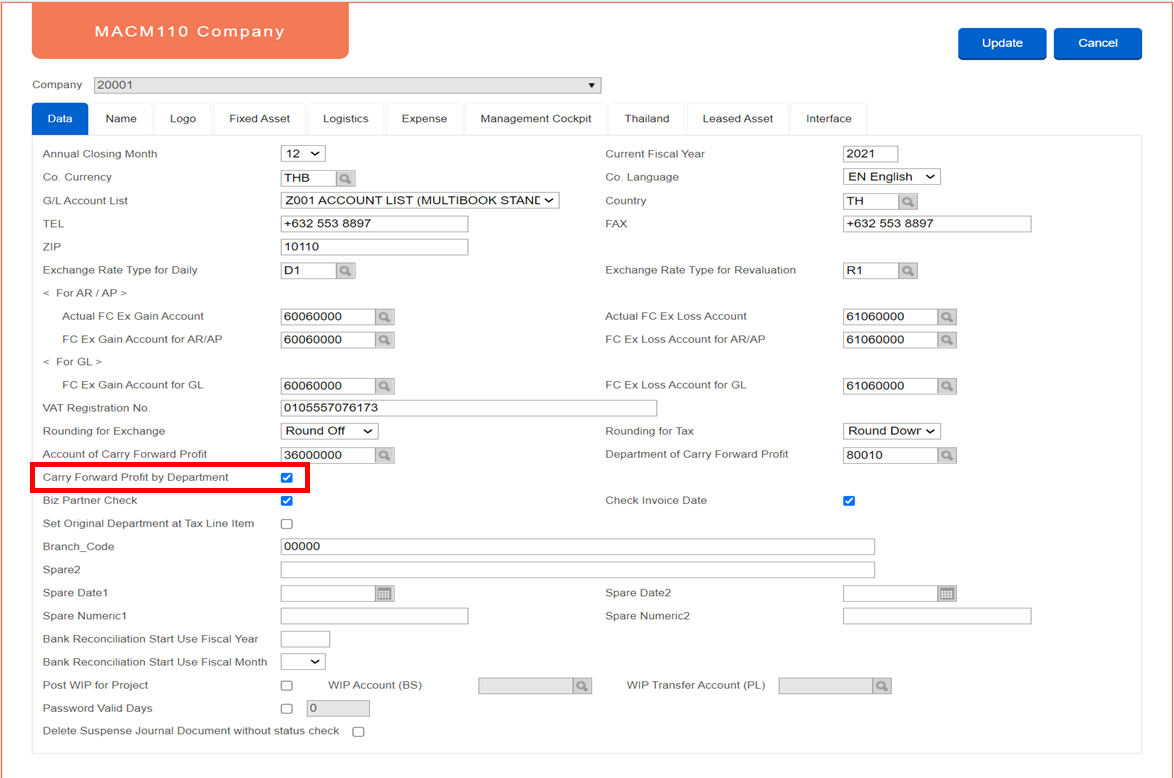
Task: Switch to the Logo tab
Action: [x=183, y=119]
